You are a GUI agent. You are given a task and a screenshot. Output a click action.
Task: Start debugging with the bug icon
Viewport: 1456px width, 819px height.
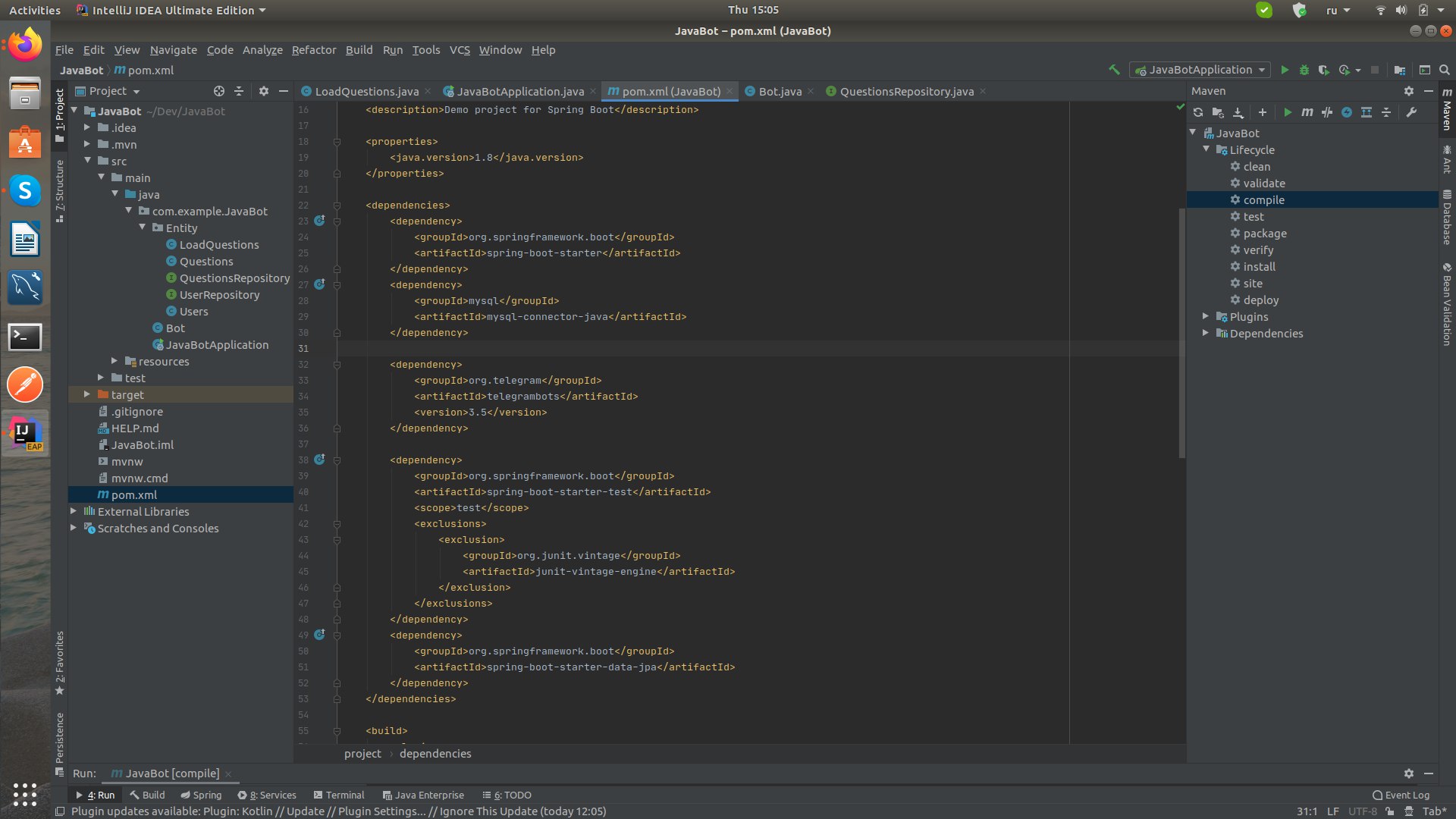(x=1304, y=70)
